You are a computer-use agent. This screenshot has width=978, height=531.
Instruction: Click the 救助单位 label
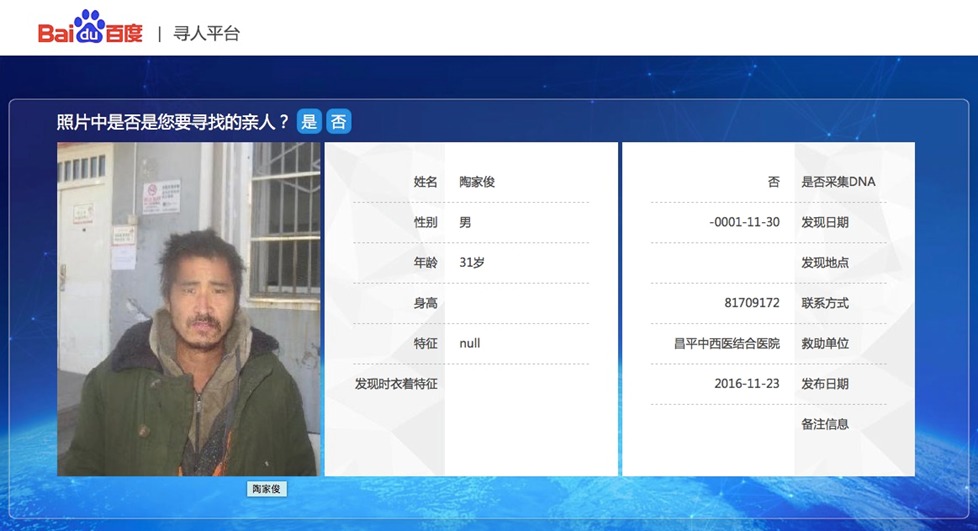(x=825, y=343)
